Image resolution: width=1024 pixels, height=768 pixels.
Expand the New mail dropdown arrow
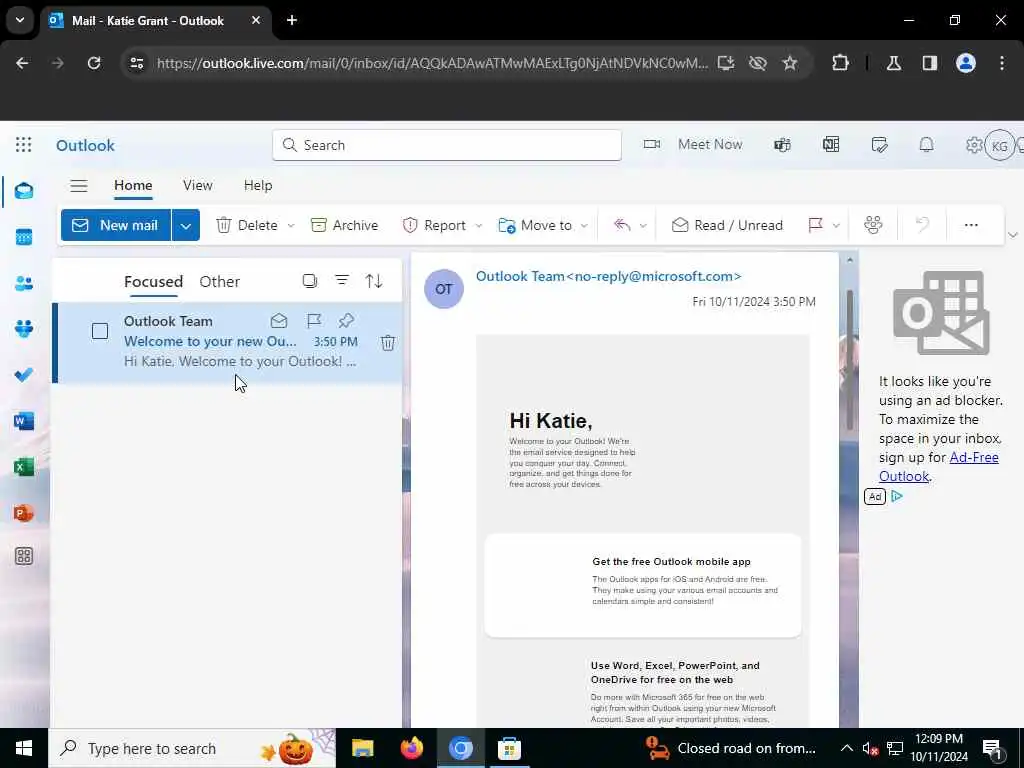[185, 226]
